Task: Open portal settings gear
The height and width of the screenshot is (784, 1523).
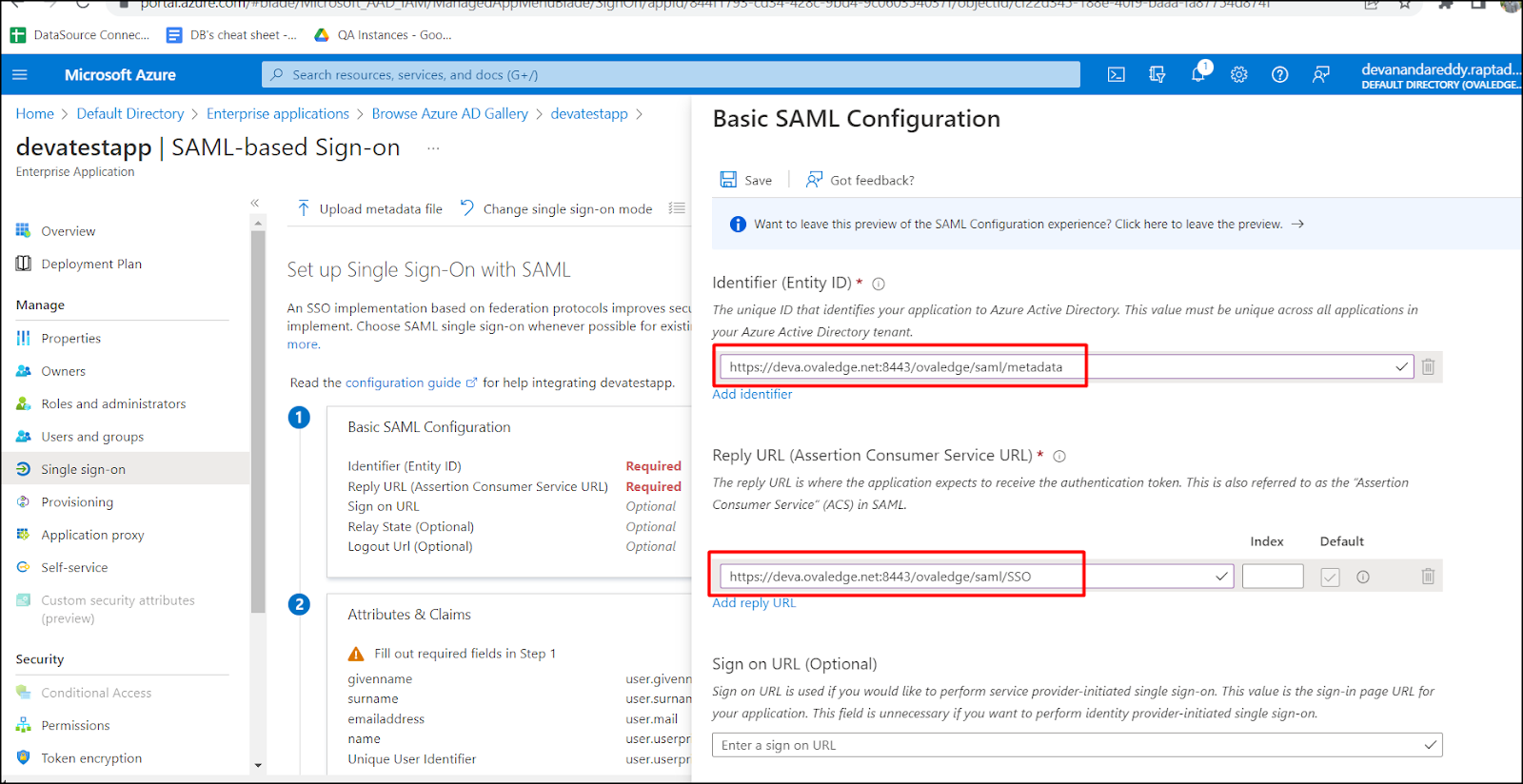Action: click(x=1238, y=74)
